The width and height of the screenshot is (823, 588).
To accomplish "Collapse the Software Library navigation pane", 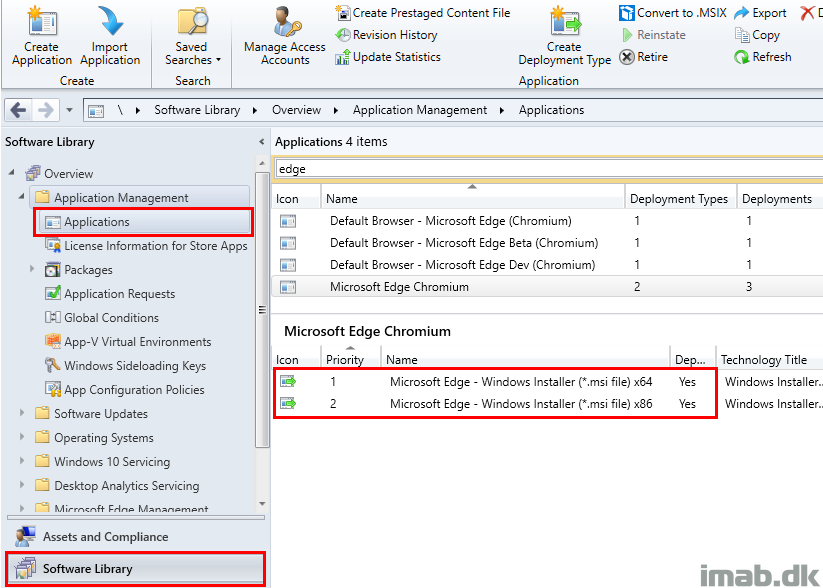I will click(261, 142).
